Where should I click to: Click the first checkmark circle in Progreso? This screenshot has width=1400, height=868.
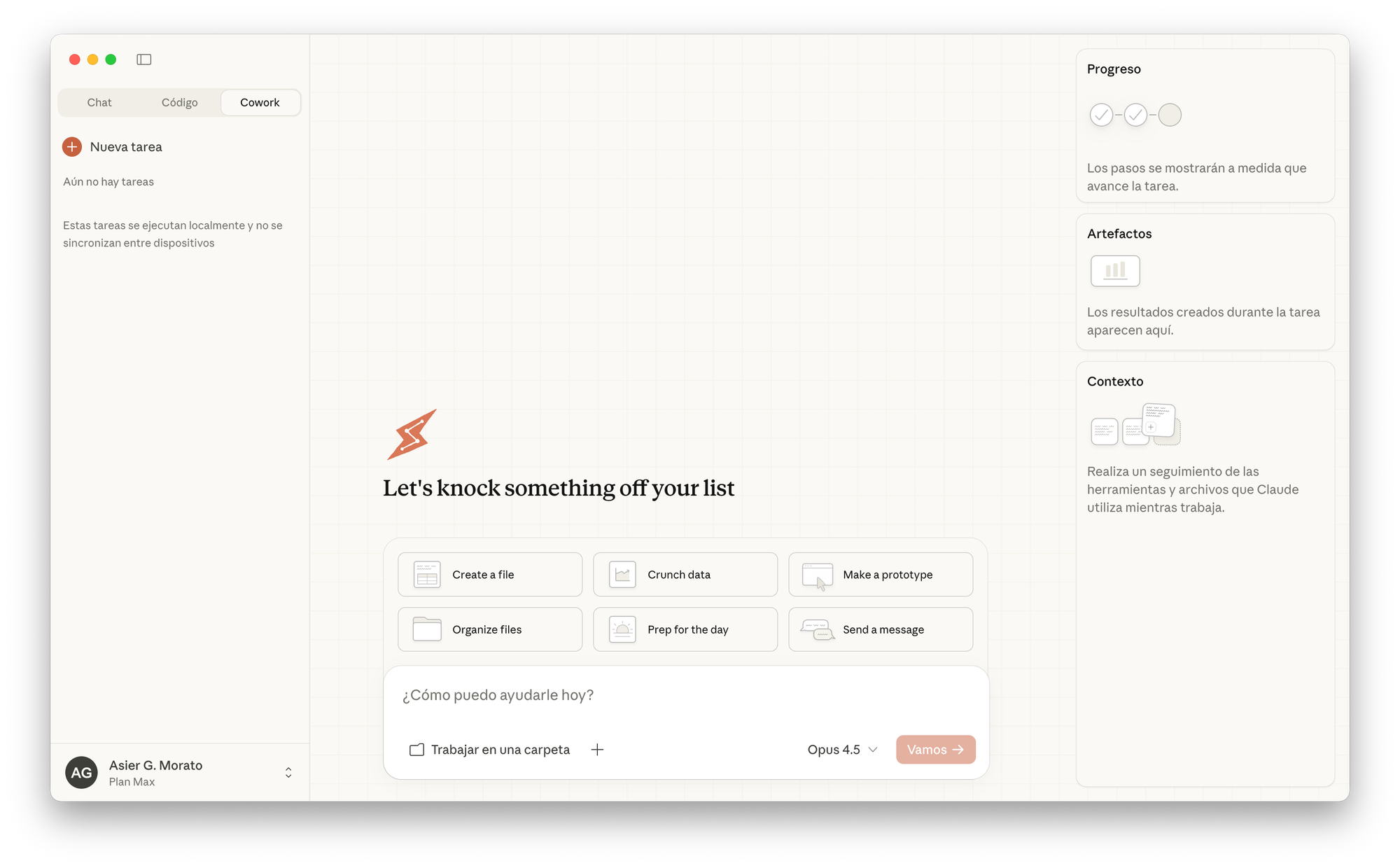tap(1101, 115)
